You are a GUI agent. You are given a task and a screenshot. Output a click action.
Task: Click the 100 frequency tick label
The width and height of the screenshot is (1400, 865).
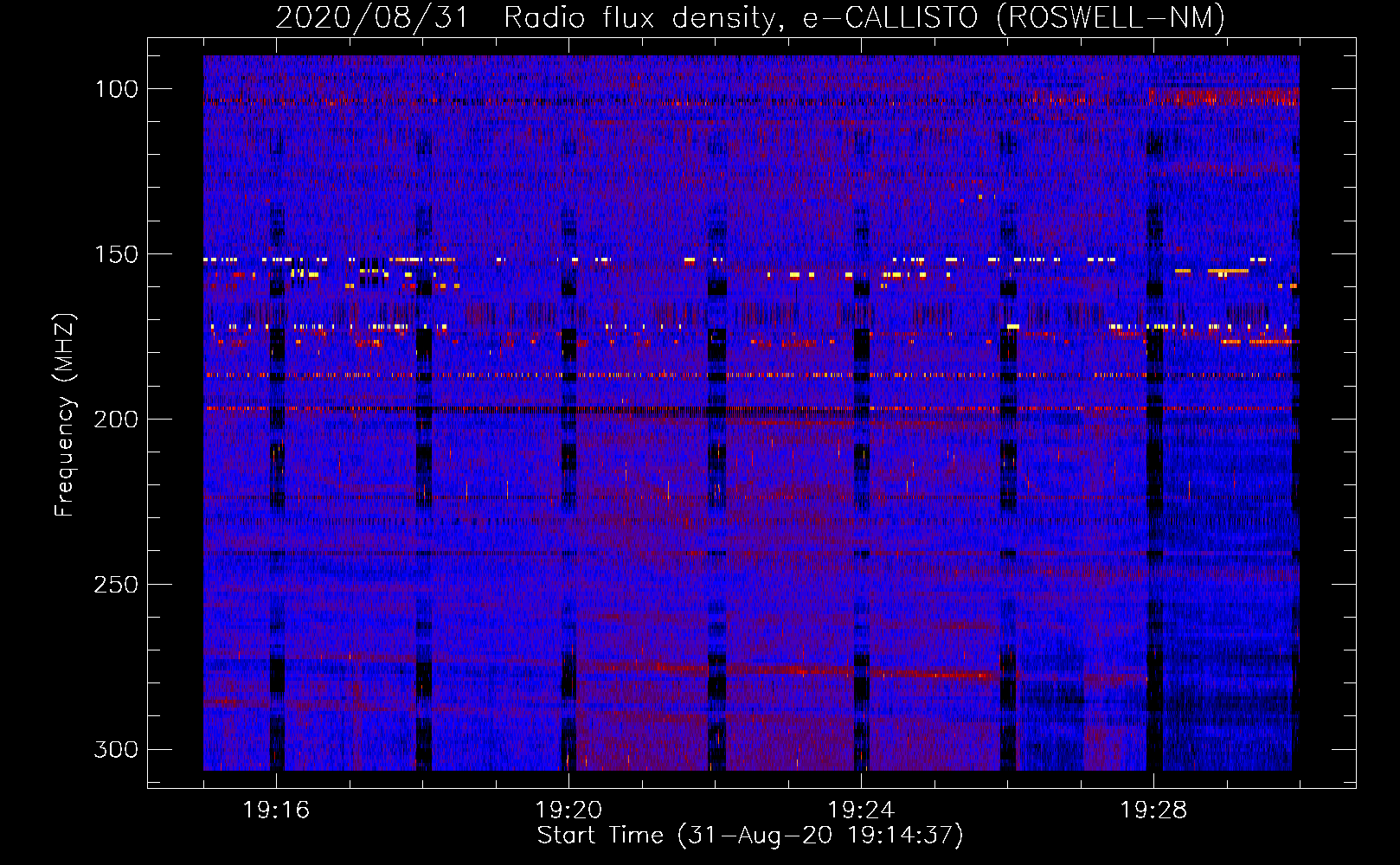[116, 89]
